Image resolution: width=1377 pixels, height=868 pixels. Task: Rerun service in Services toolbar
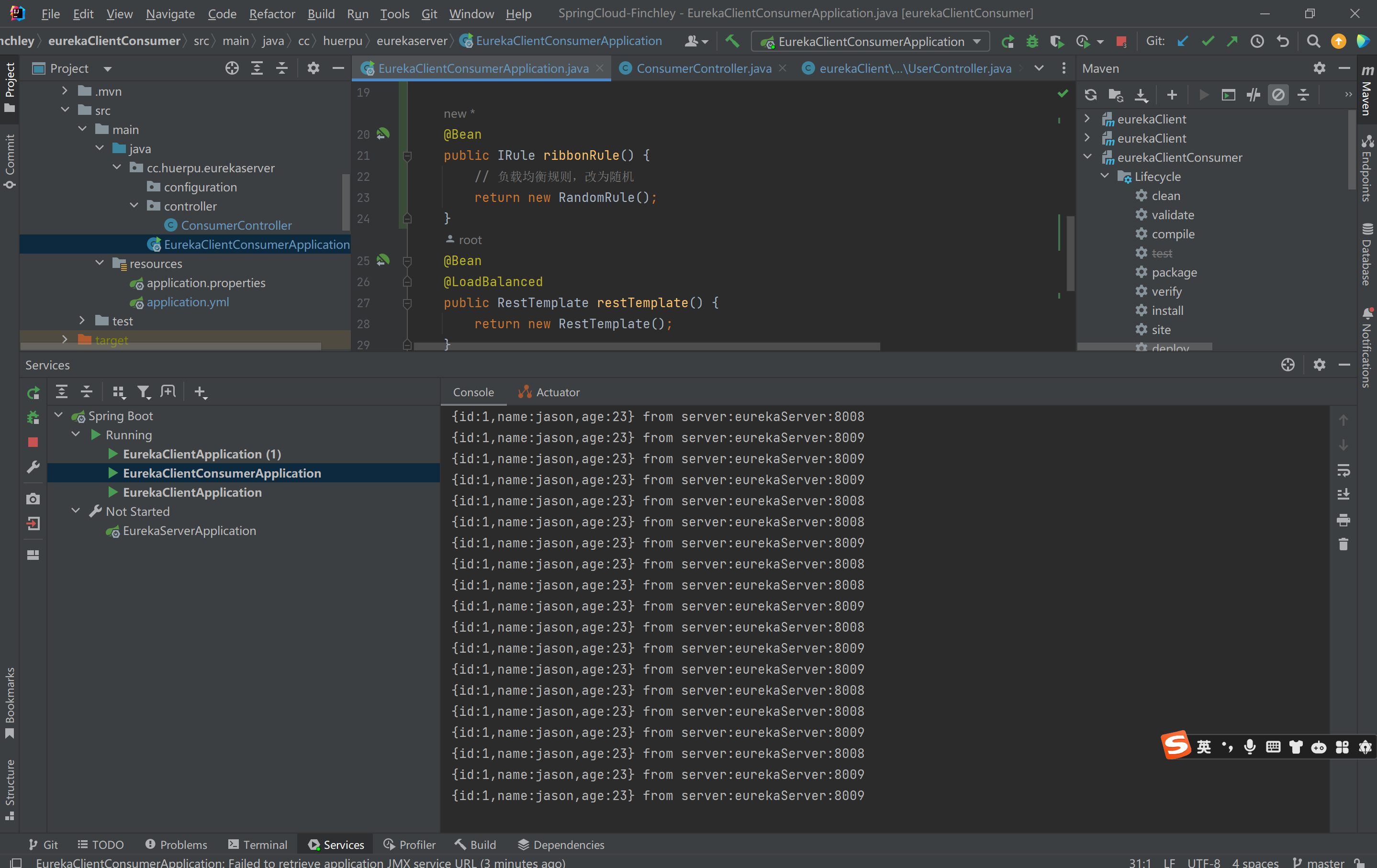click(x=33, y=392)
